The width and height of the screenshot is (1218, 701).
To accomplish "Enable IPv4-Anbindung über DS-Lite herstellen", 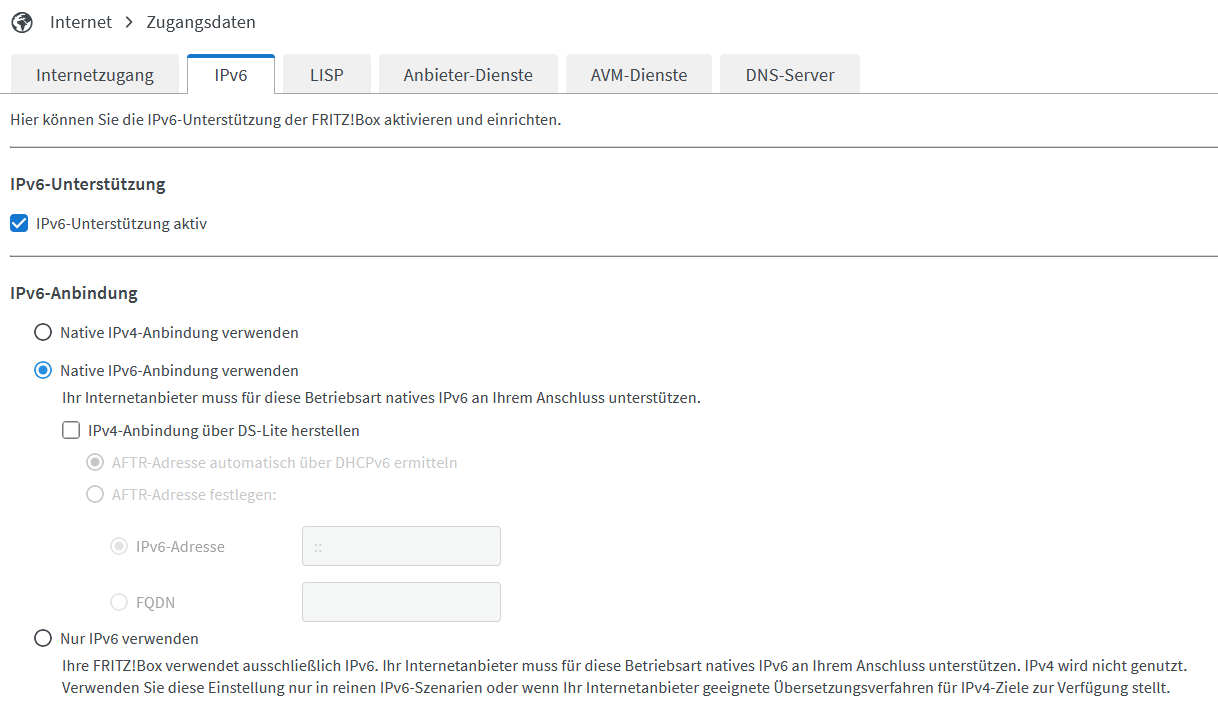I will (x=71, y=431).
